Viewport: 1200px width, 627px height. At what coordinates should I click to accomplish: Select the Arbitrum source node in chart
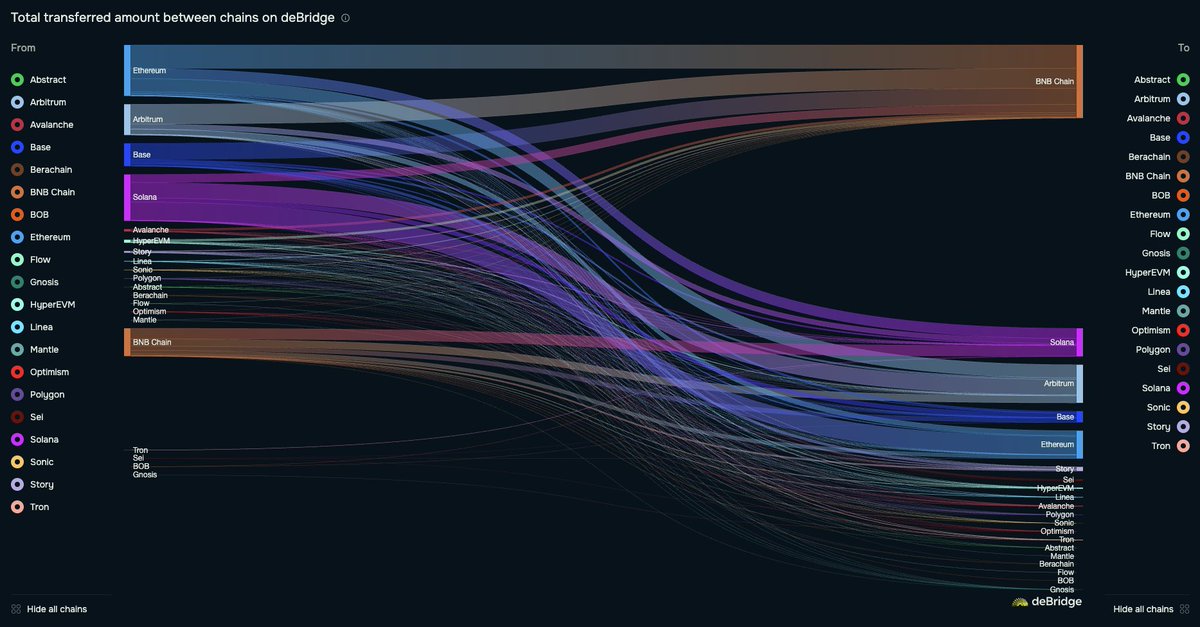(127, 119)
